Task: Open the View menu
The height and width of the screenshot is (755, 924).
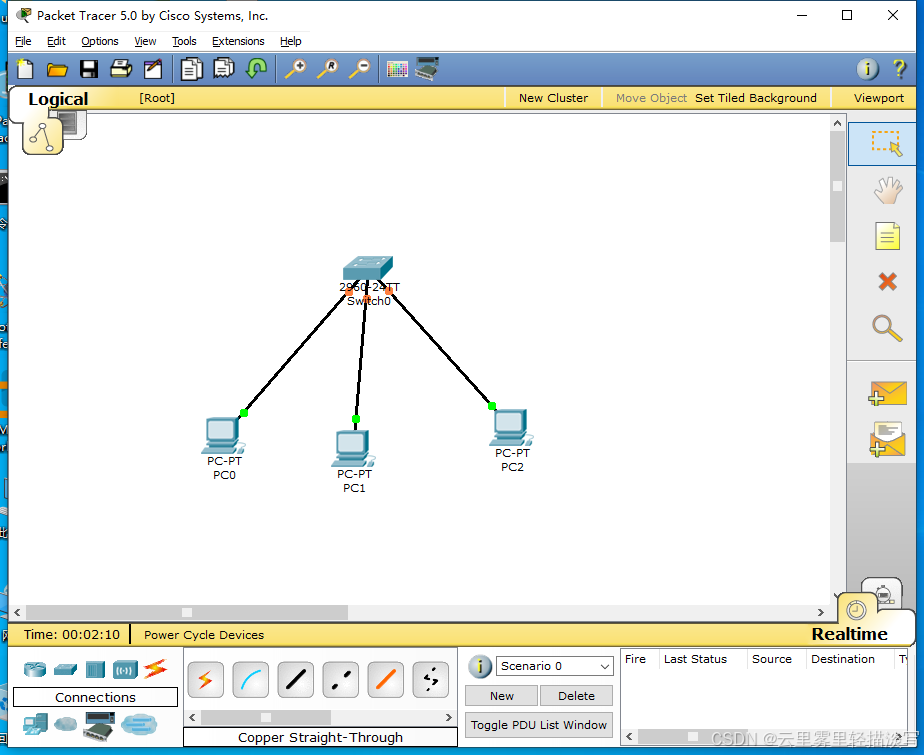Action: coord(145,41)
